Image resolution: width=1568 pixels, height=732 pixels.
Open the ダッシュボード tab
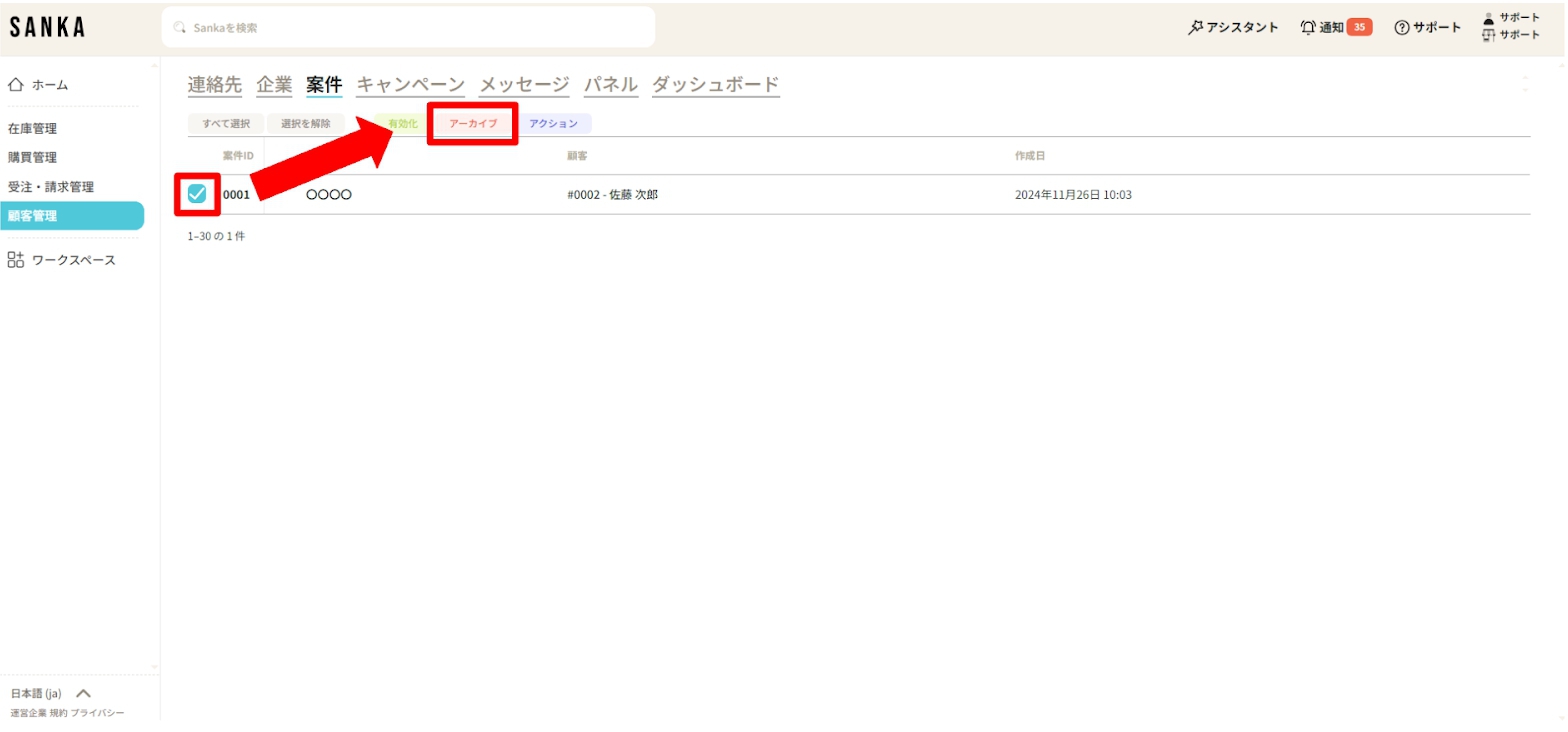point(716,85)
